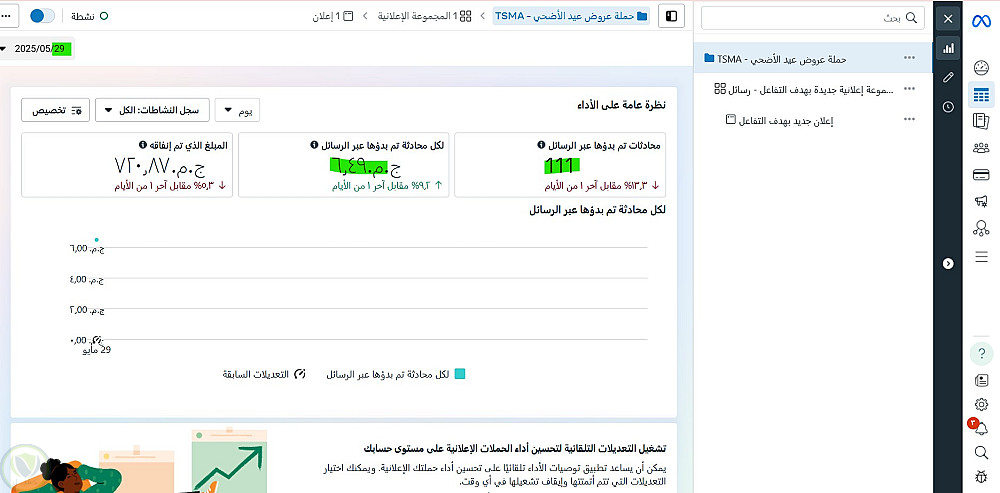Open the bar chart insights view
The height and width of the screenshot is (493, 1000).
pos(948,48)
